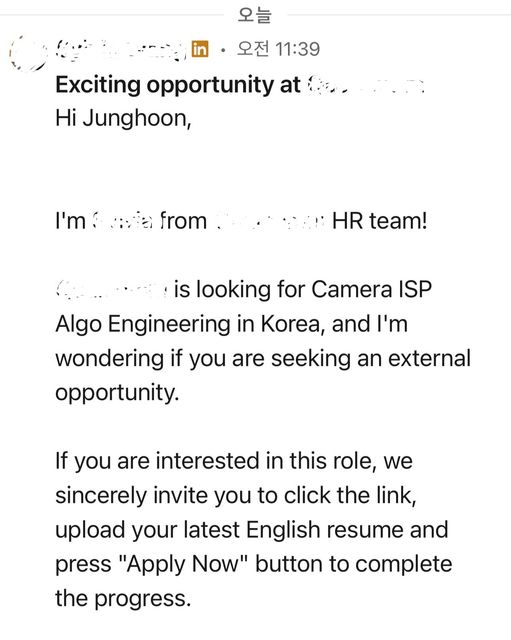Click 'the progress.' final line
This screenshot has width=511, height=640.
123,599
